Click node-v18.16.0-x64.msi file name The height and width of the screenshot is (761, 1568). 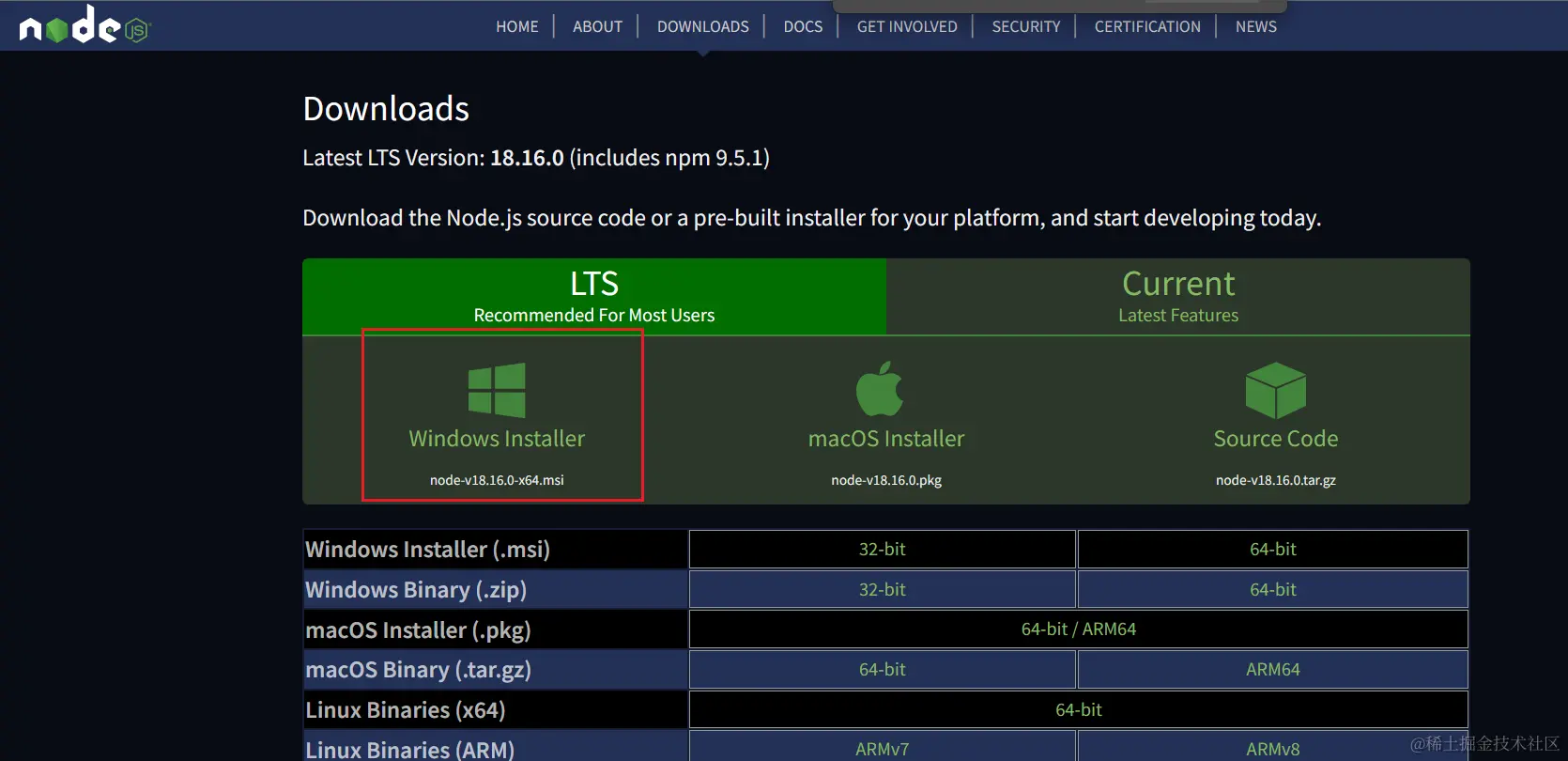(497, 480)
